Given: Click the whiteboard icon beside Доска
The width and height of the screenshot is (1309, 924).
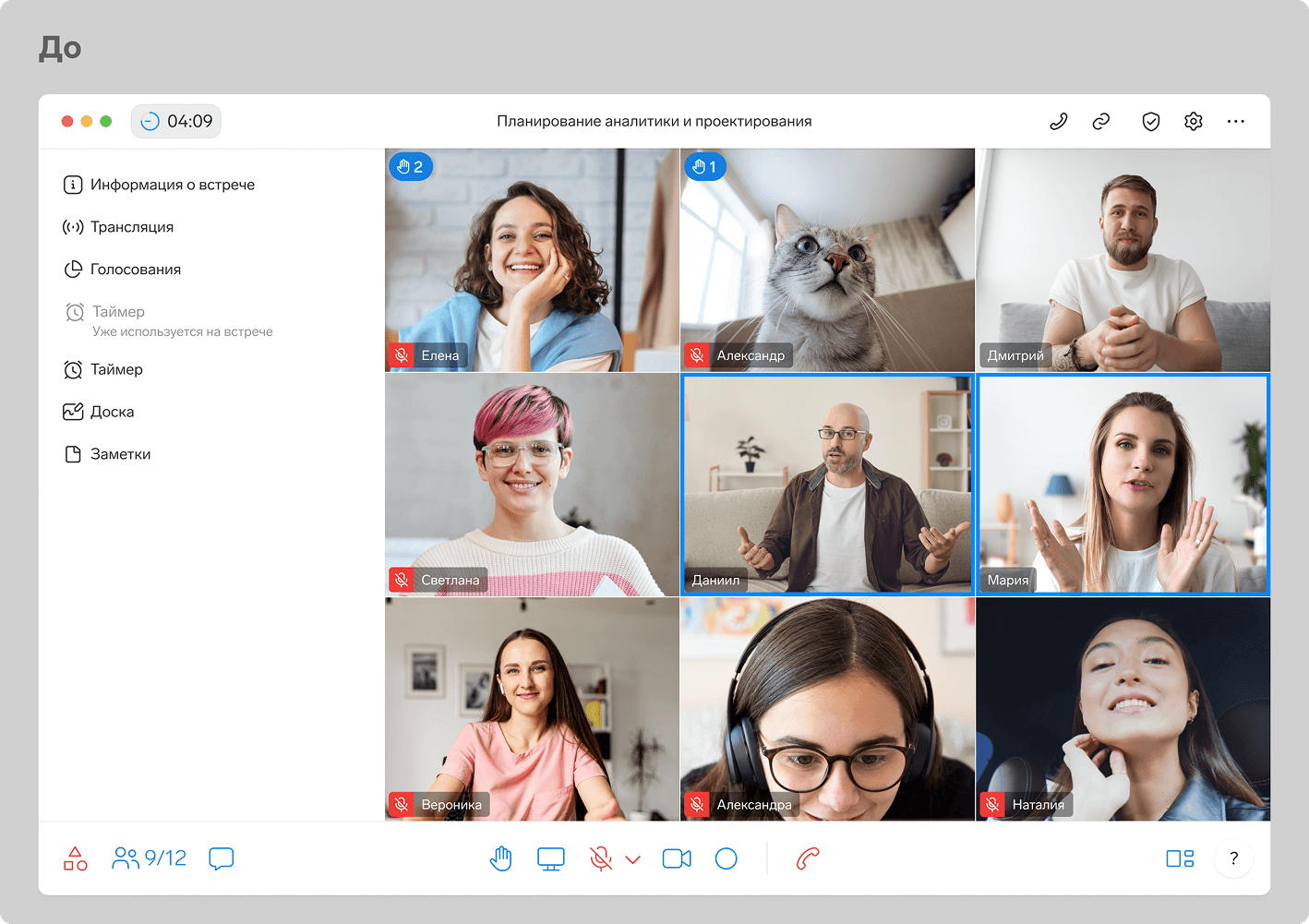Looking at the screenshot, I should point(72,412).
